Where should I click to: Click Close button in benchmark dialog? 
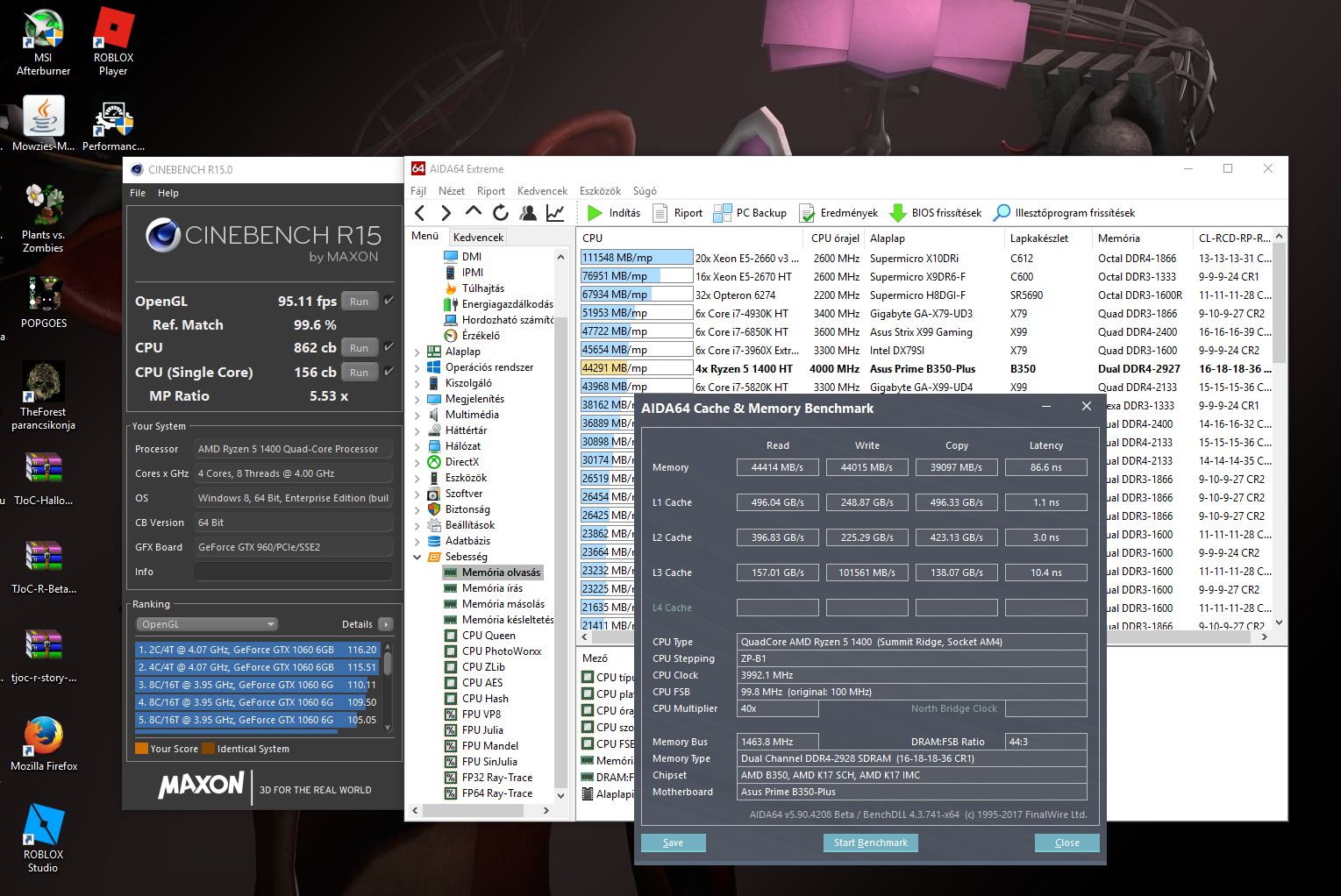tap(1066, 843)
